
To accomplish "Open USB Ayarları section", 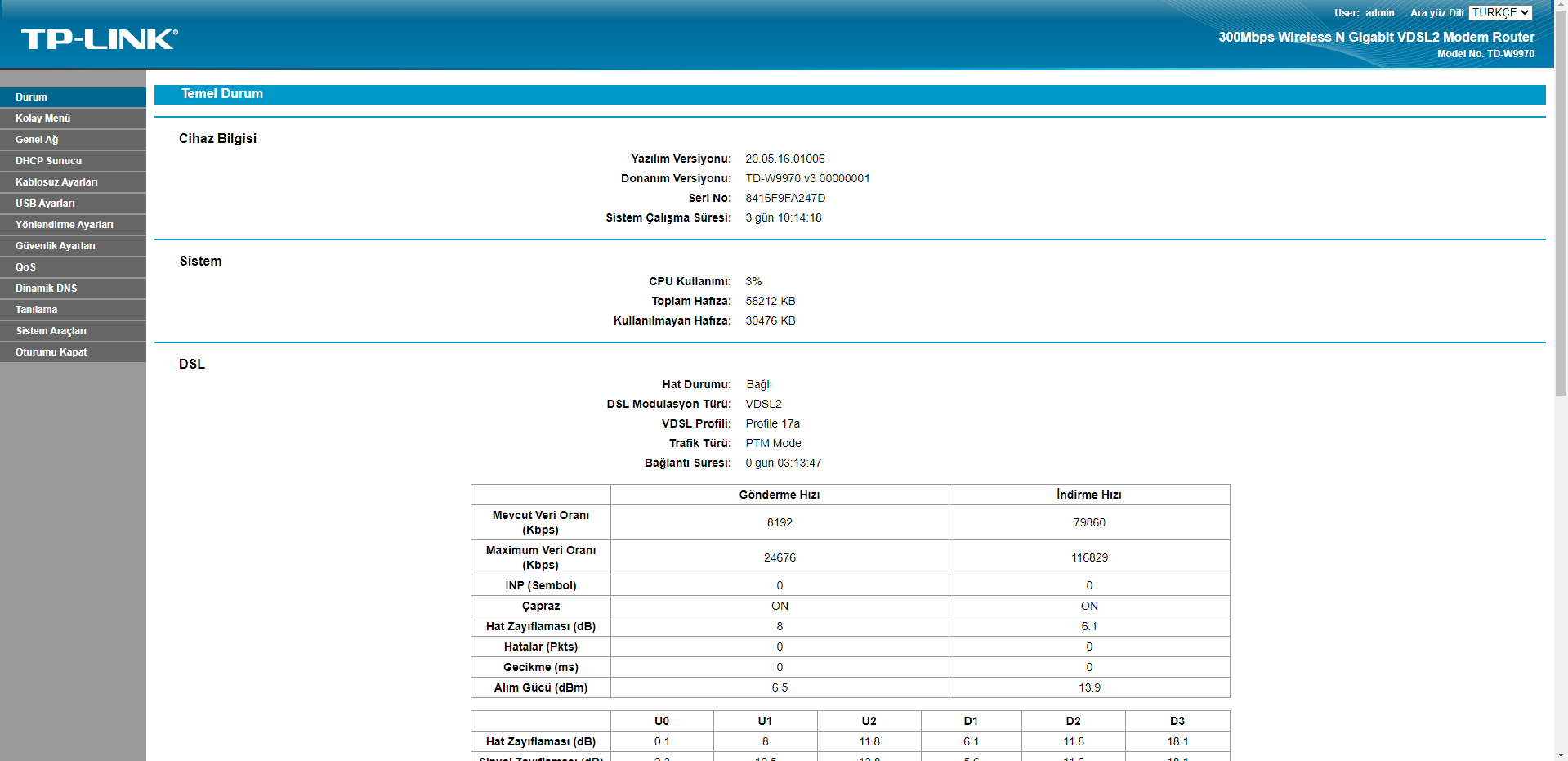I will 73,204.
